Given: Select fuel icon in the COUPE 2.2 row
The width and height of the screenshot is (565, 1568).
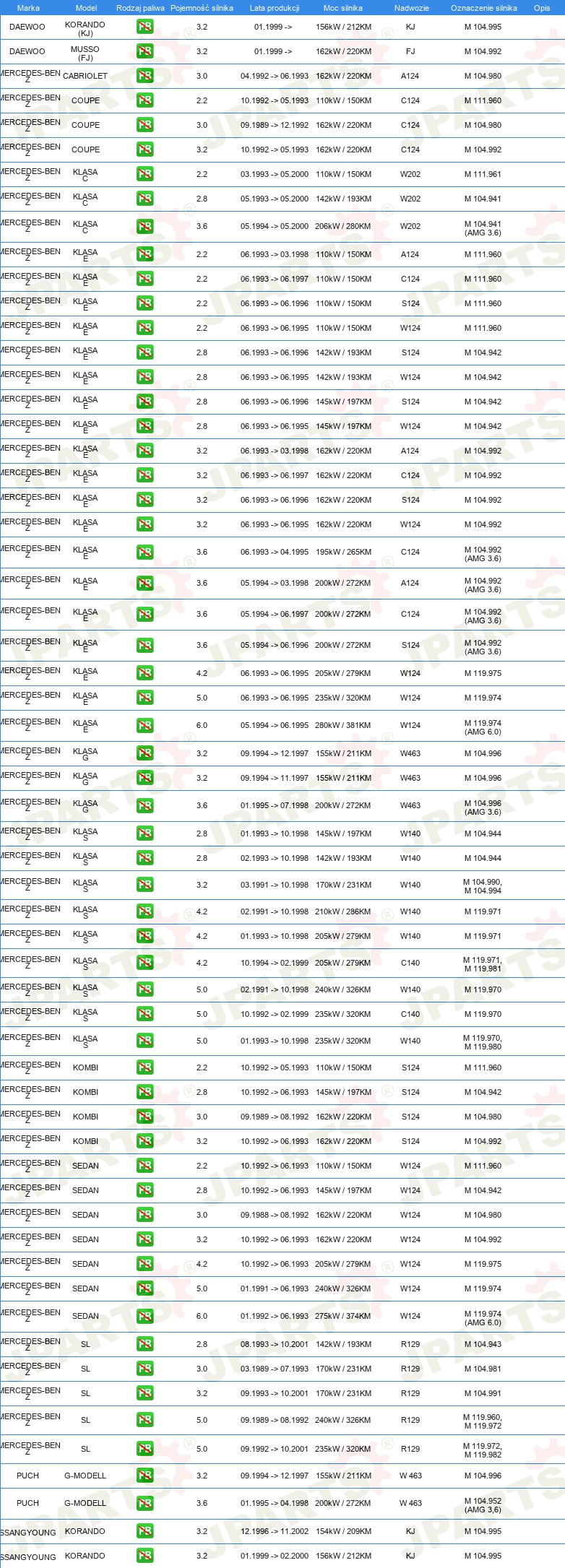Looking at the screenshot, I should pyautogui.click(x=145, y=100).
